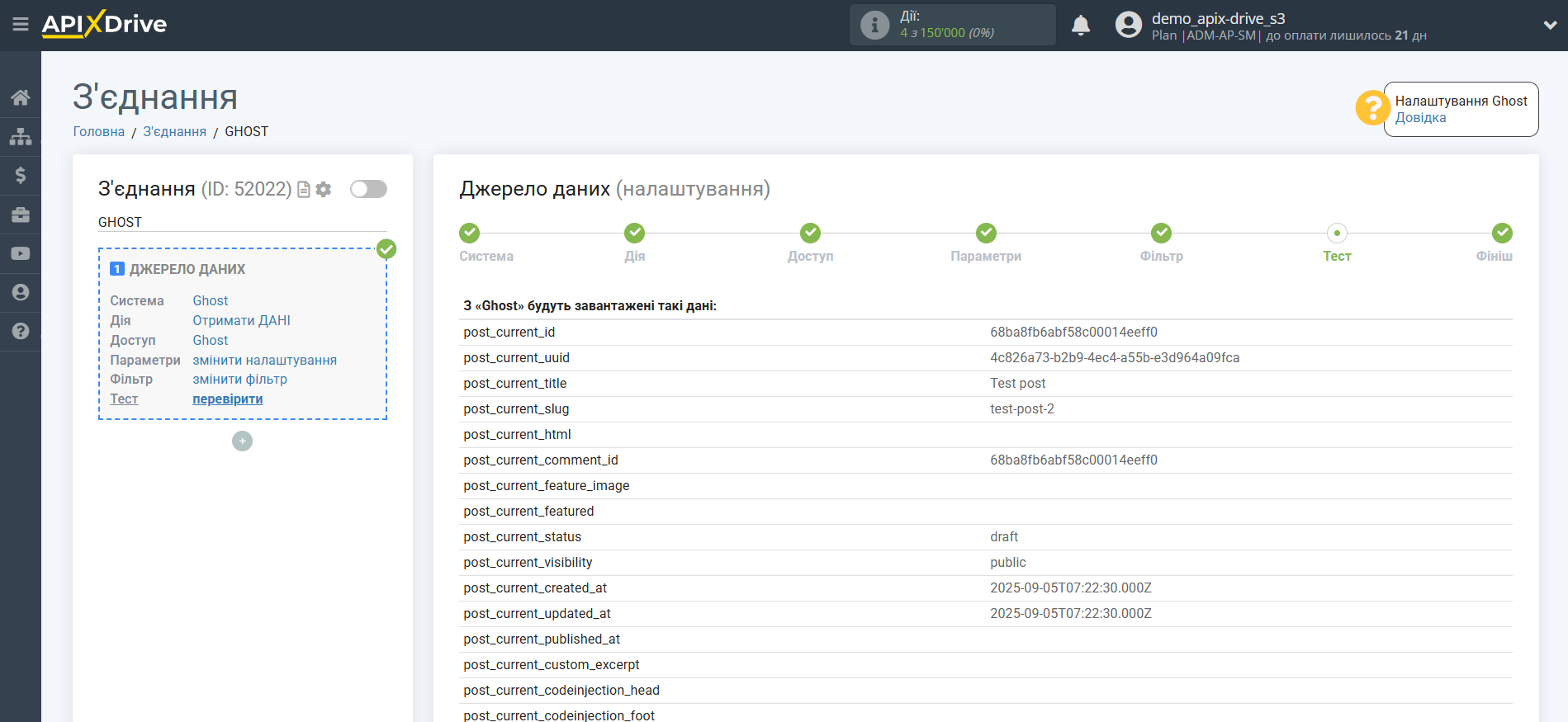This screenshot has width=1568, height=722.
Task: Open the help question sidebar icon
Action: pyautogui.click(x=21, y=331)
